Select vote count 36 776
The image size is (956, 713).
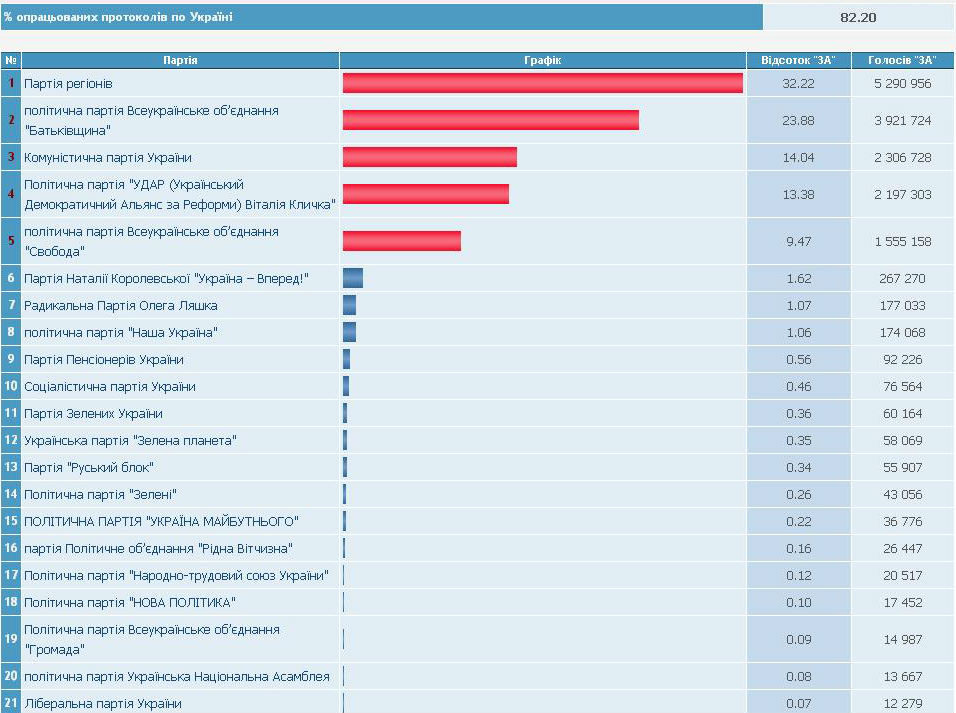tap(902, 521)
